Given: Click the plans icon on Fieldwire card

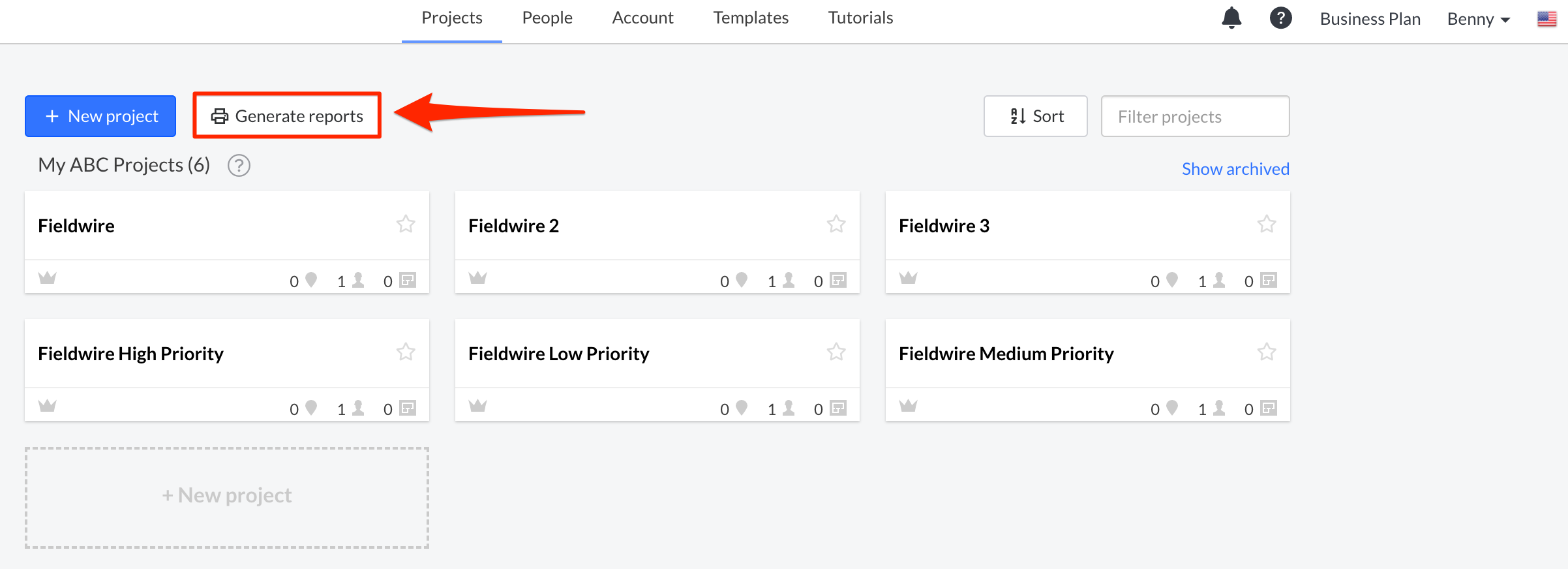Looking at the screenshot, I should point(408,280).
